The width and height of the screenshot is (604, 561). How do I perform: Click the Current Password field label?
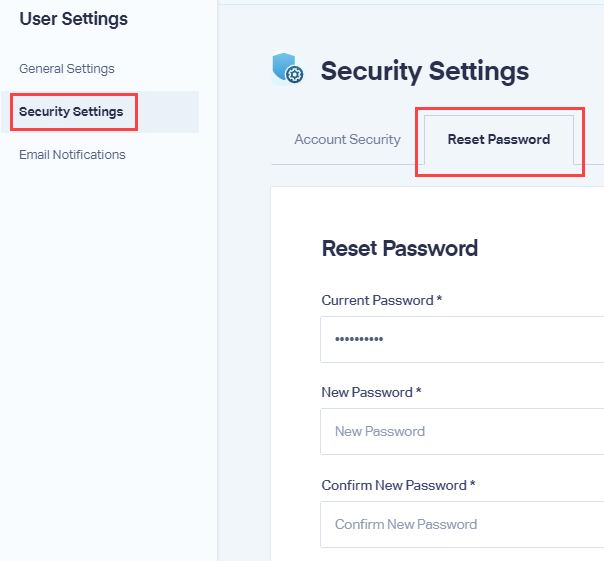tap(378, 300)
